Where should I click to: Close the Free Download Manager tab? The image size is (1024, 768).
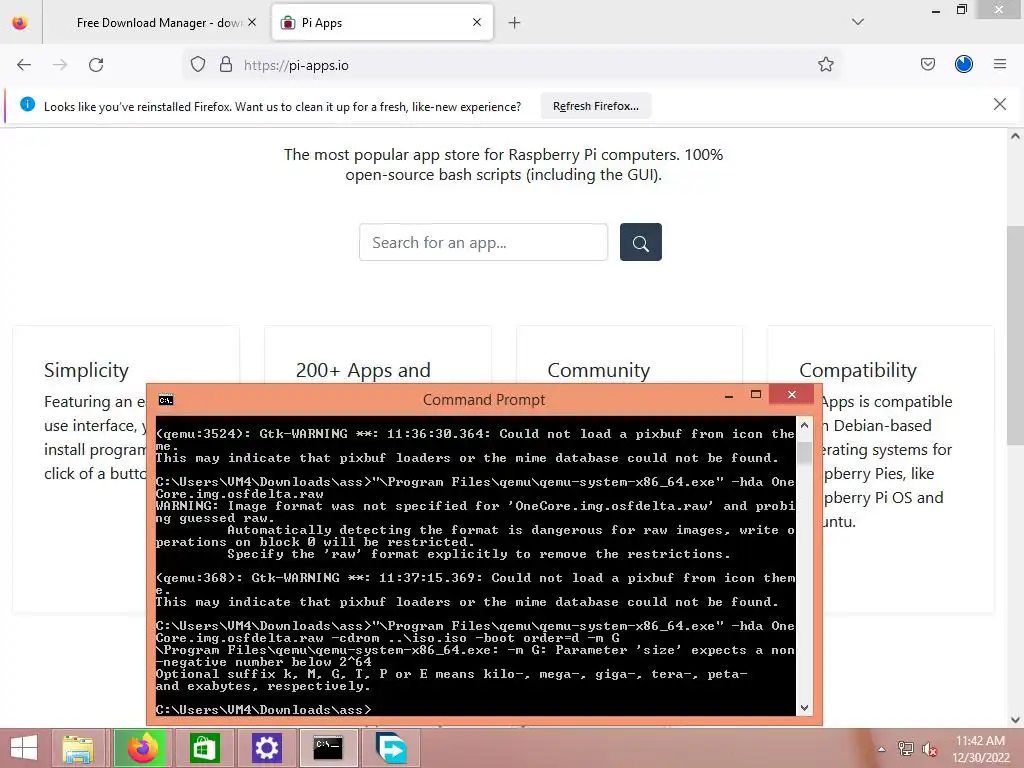pyautogui.click(x=252, y=22)
